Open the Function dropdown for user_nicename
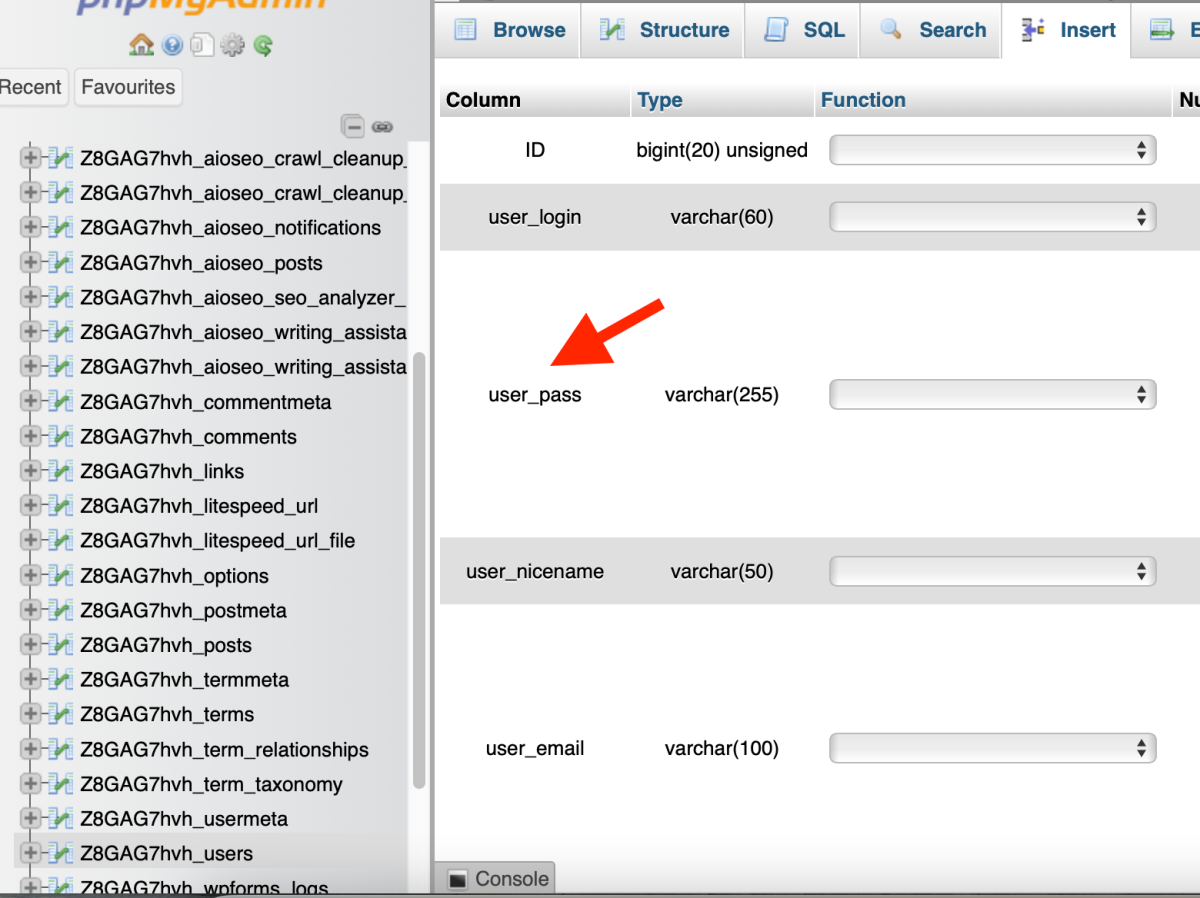 [992, 571]
